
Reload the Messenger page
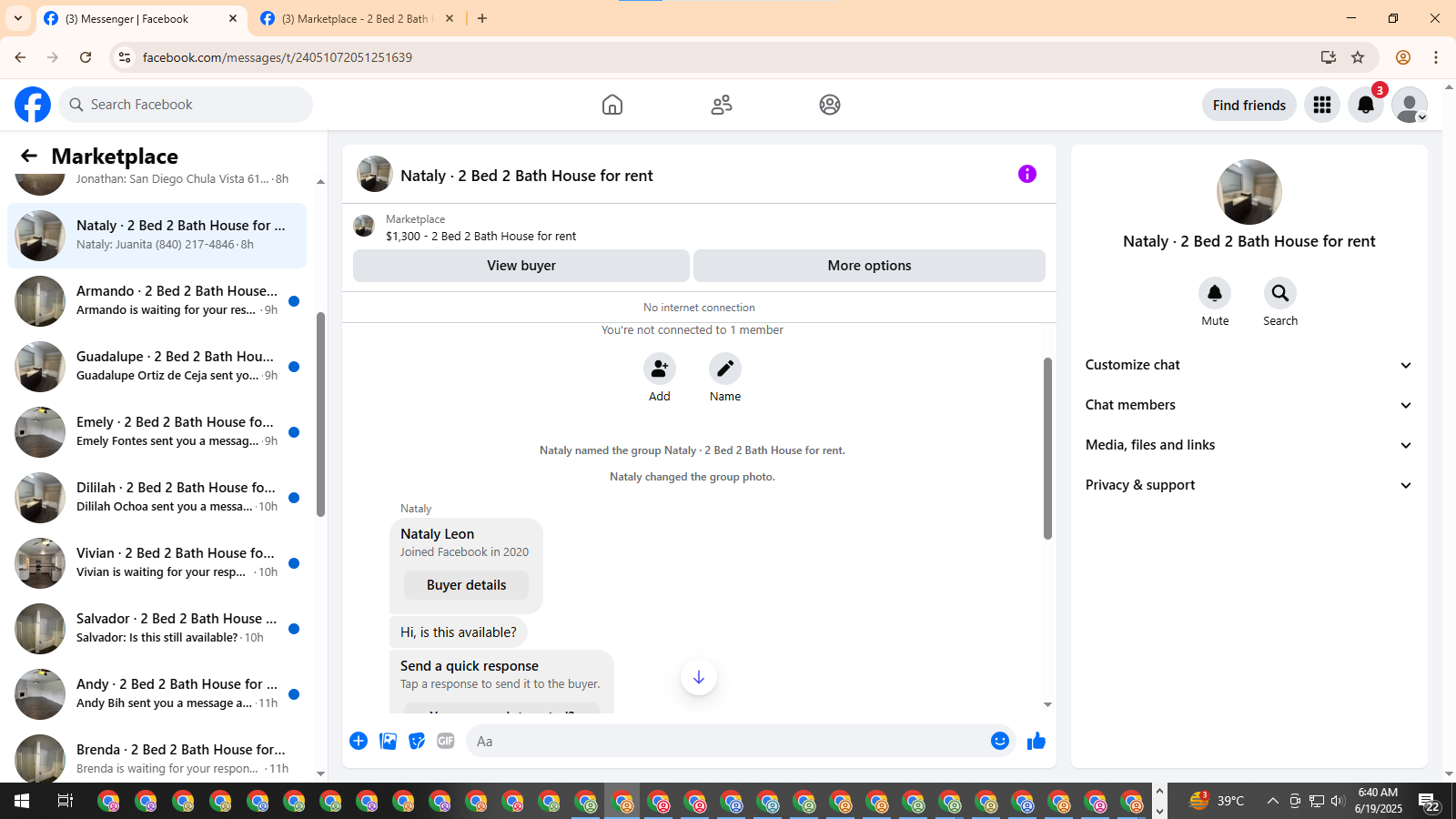[86, 57]
